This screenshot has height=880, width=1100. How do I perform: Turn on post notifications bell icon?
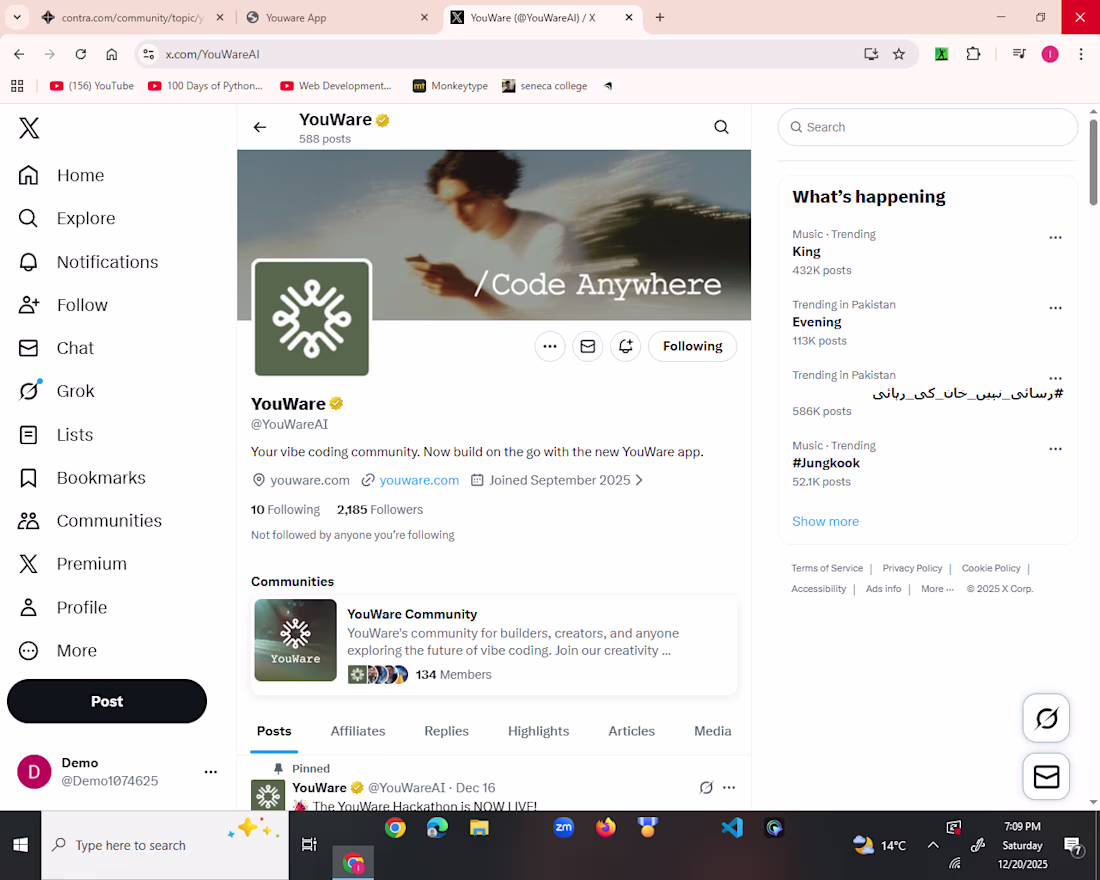point(626,346)
